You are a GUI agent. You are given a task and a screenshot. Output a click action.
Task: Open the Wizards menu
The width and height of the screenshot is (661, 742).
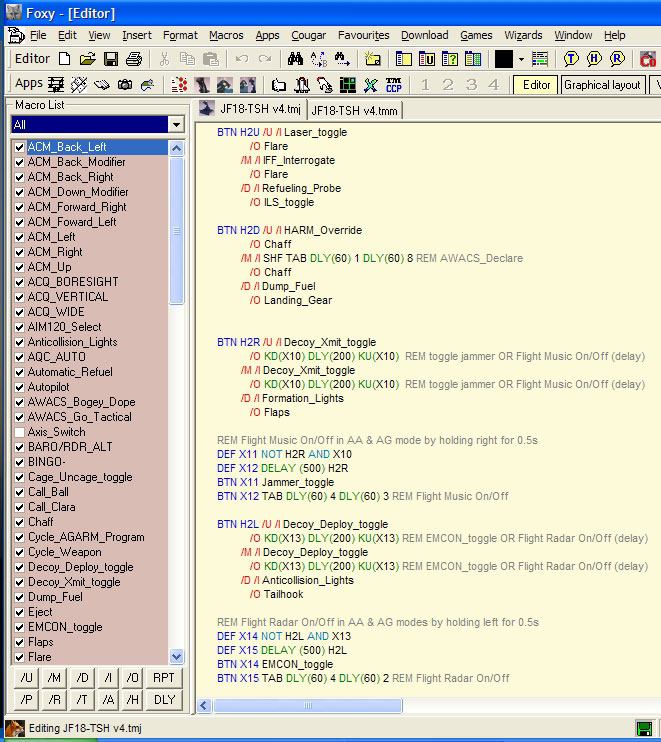coord(523,35)
